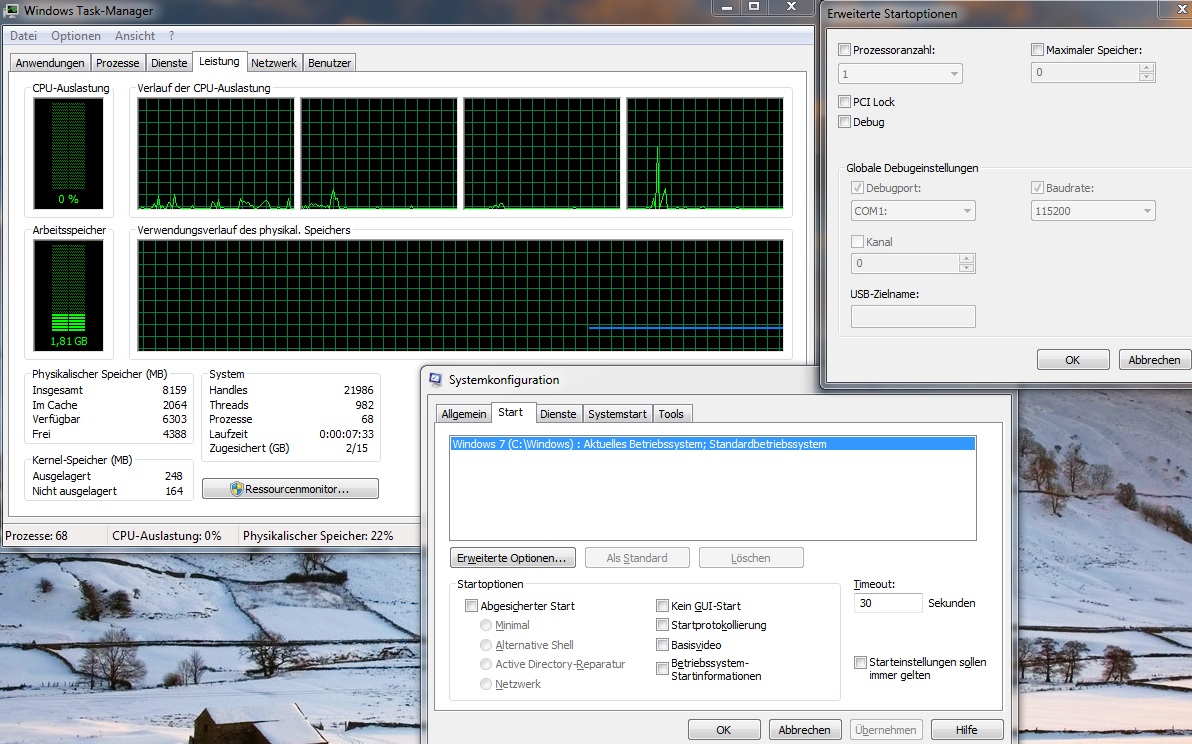Select Active Directory-Reparatur radio option

(486, 664)
